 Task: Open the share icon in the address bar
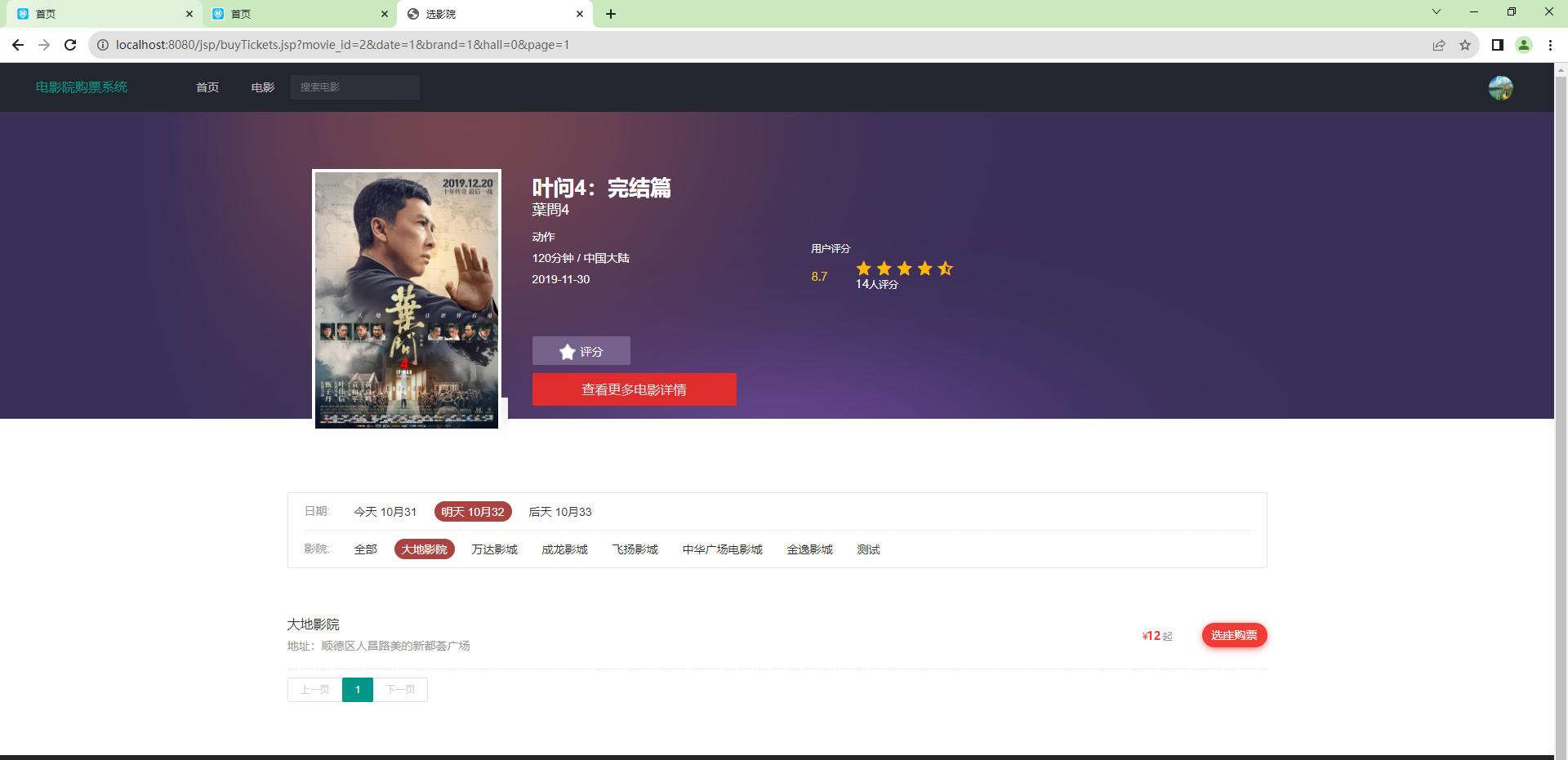(x=1439, y=45)
